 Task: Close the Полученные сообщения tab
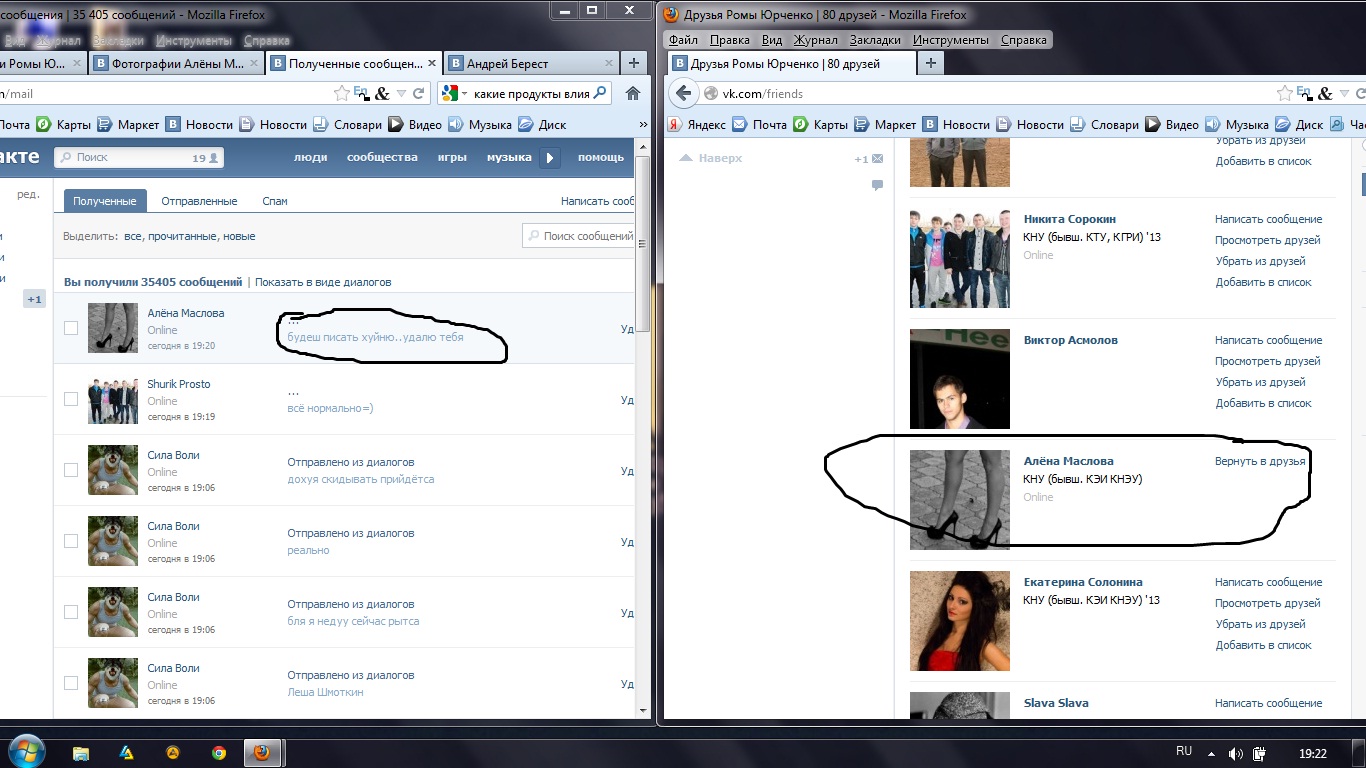click(x=432, y=63)
